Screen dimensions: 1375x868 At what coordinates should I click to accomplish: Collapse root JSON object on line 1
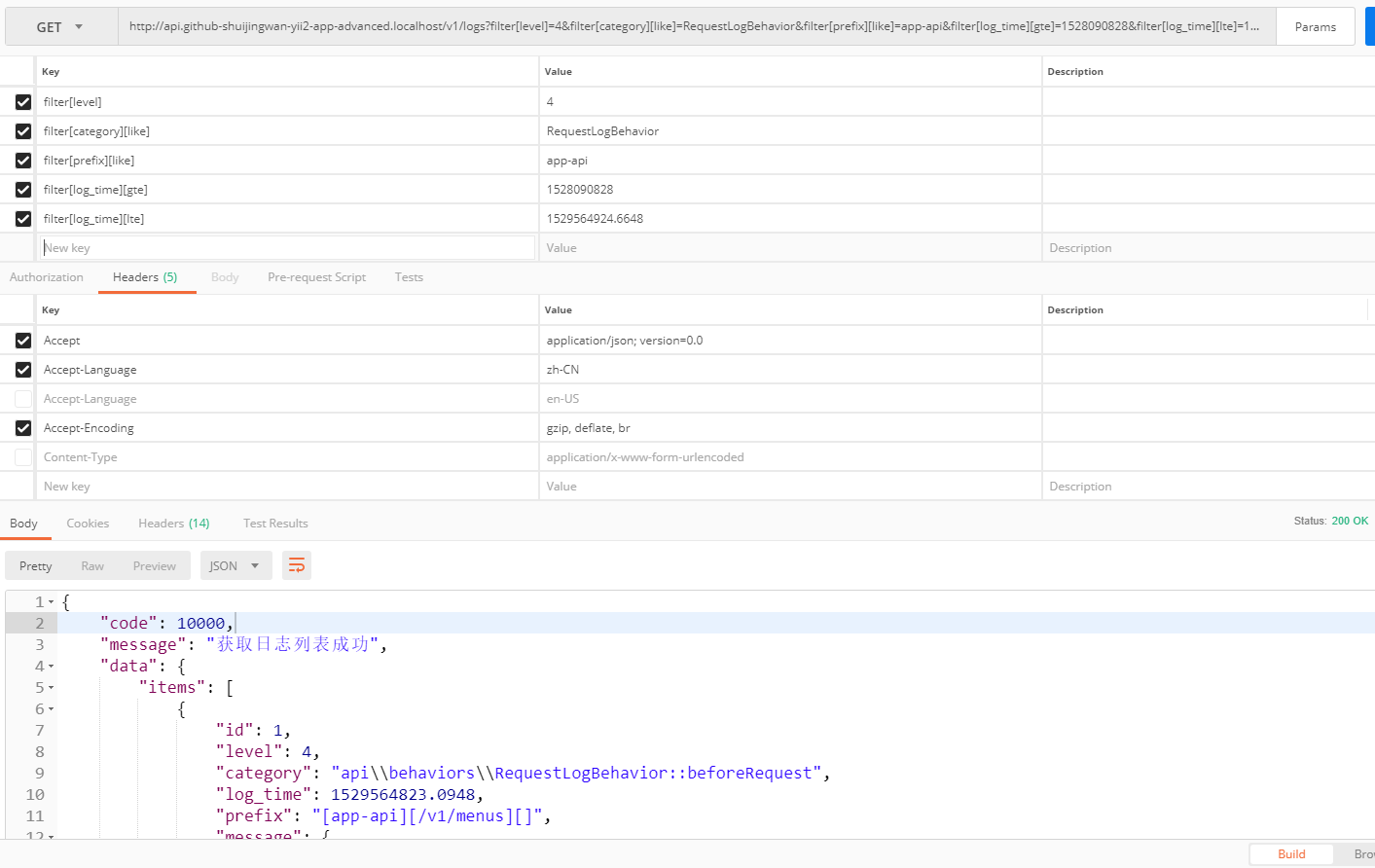tap(52, 602)
